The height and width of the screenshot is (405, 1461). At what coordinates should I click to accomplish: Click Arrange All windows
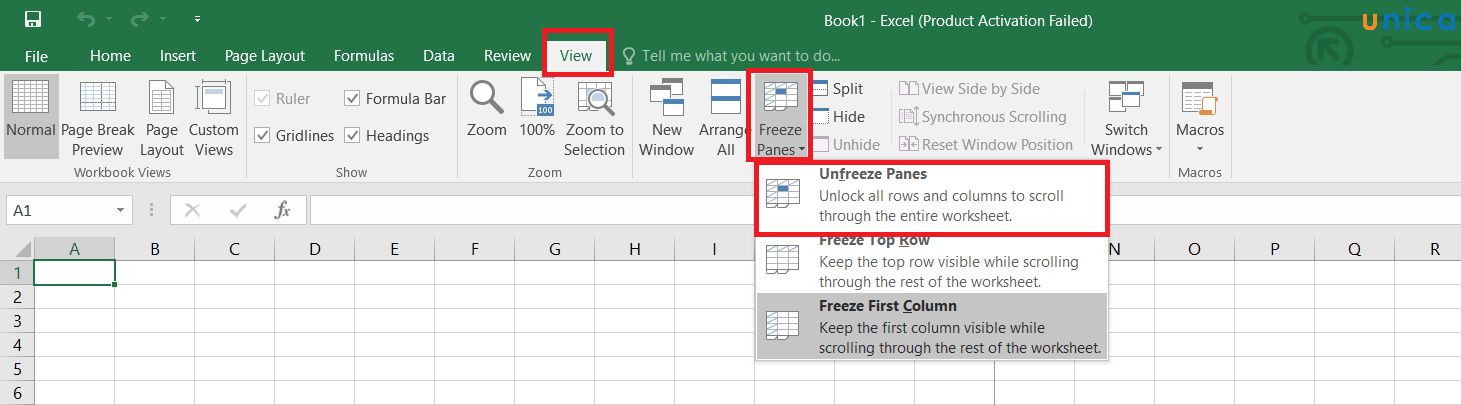click(x=725, y=118)
